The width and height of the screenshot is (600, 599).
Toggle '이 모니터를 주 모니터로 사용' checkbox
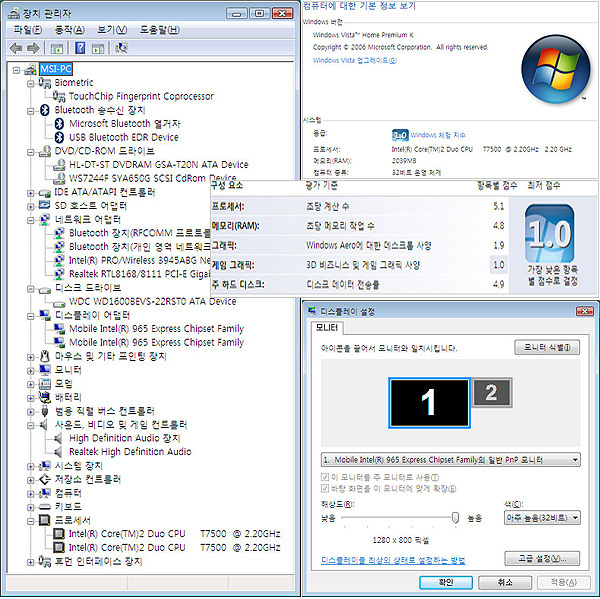coord(325,477)
